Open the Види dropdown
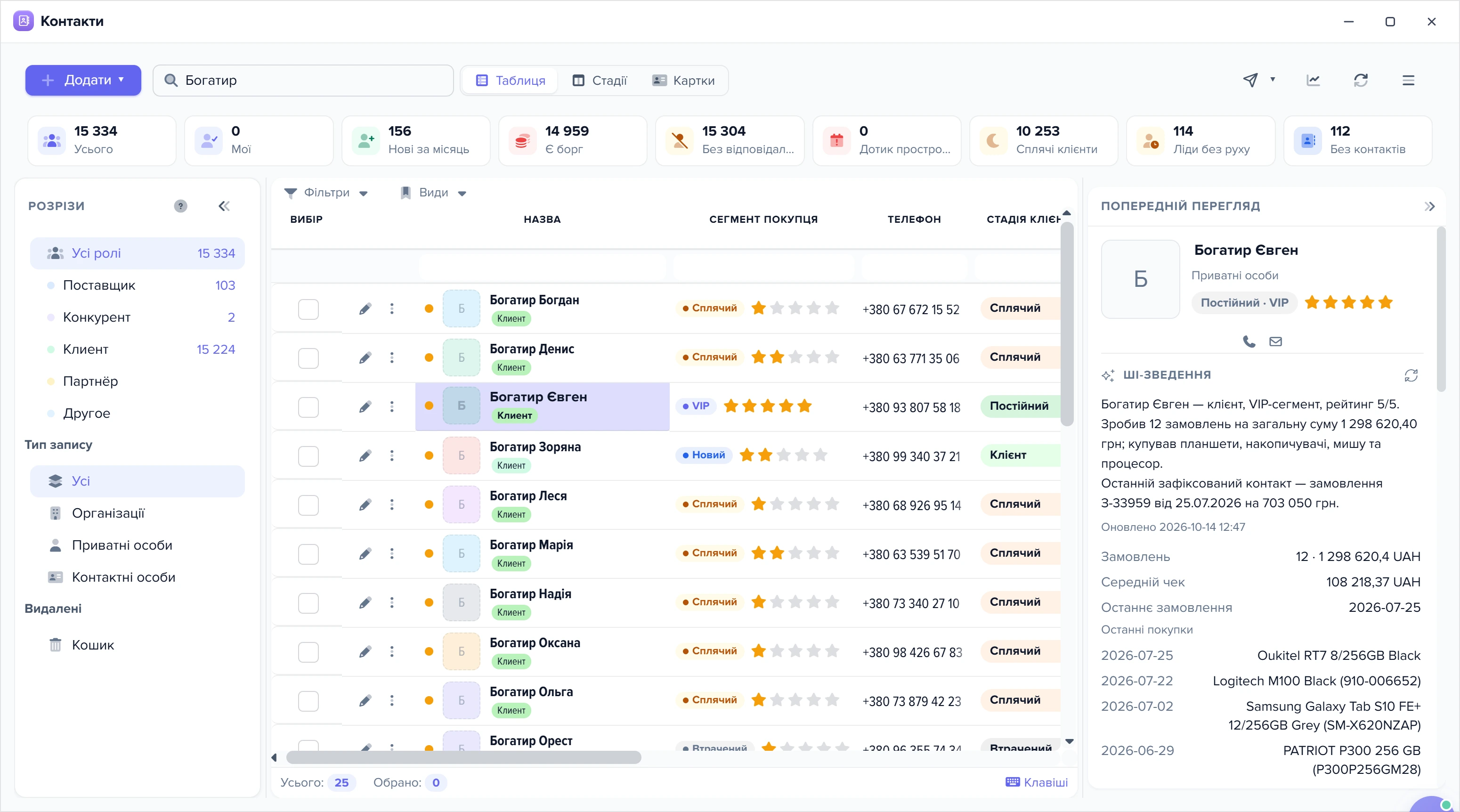Viewport: 1460px width, 812px height. (x=433, y=193)
